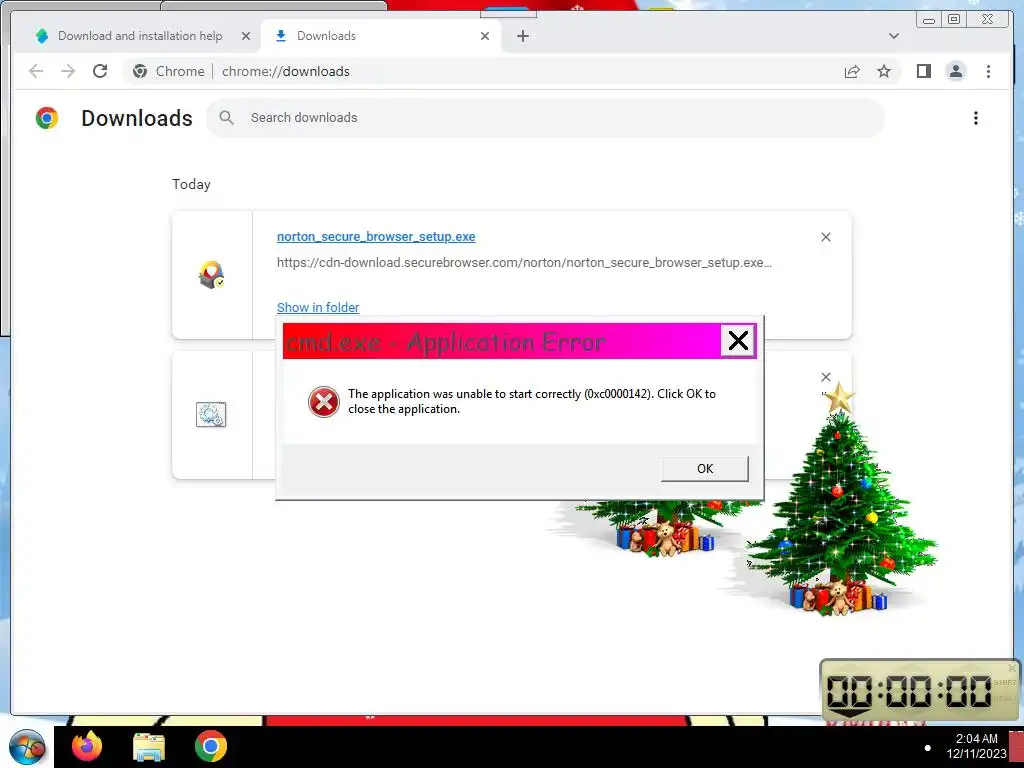Click the taskbar clock showing 2:04 AM
This screenshot has height=768, width=1024.
click(x=976, y=746)
